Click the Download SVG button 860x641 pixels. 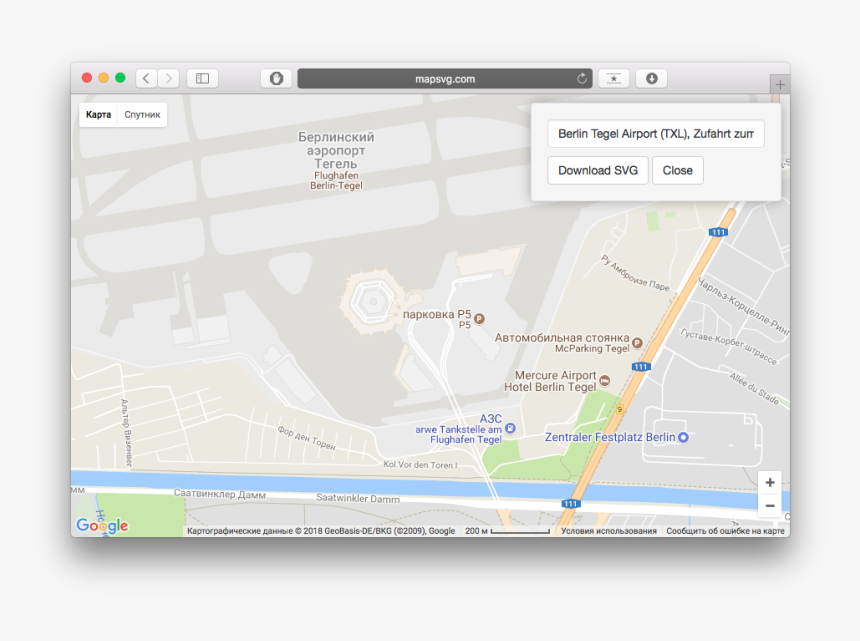pyautogui.click(x=598, y=171)
